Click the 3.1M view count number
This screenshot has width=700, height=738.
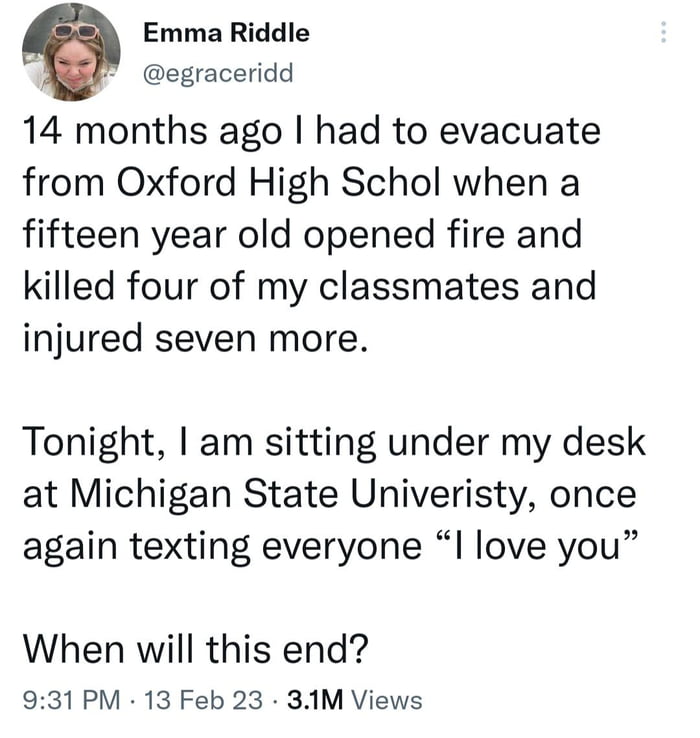pos(315,701)
